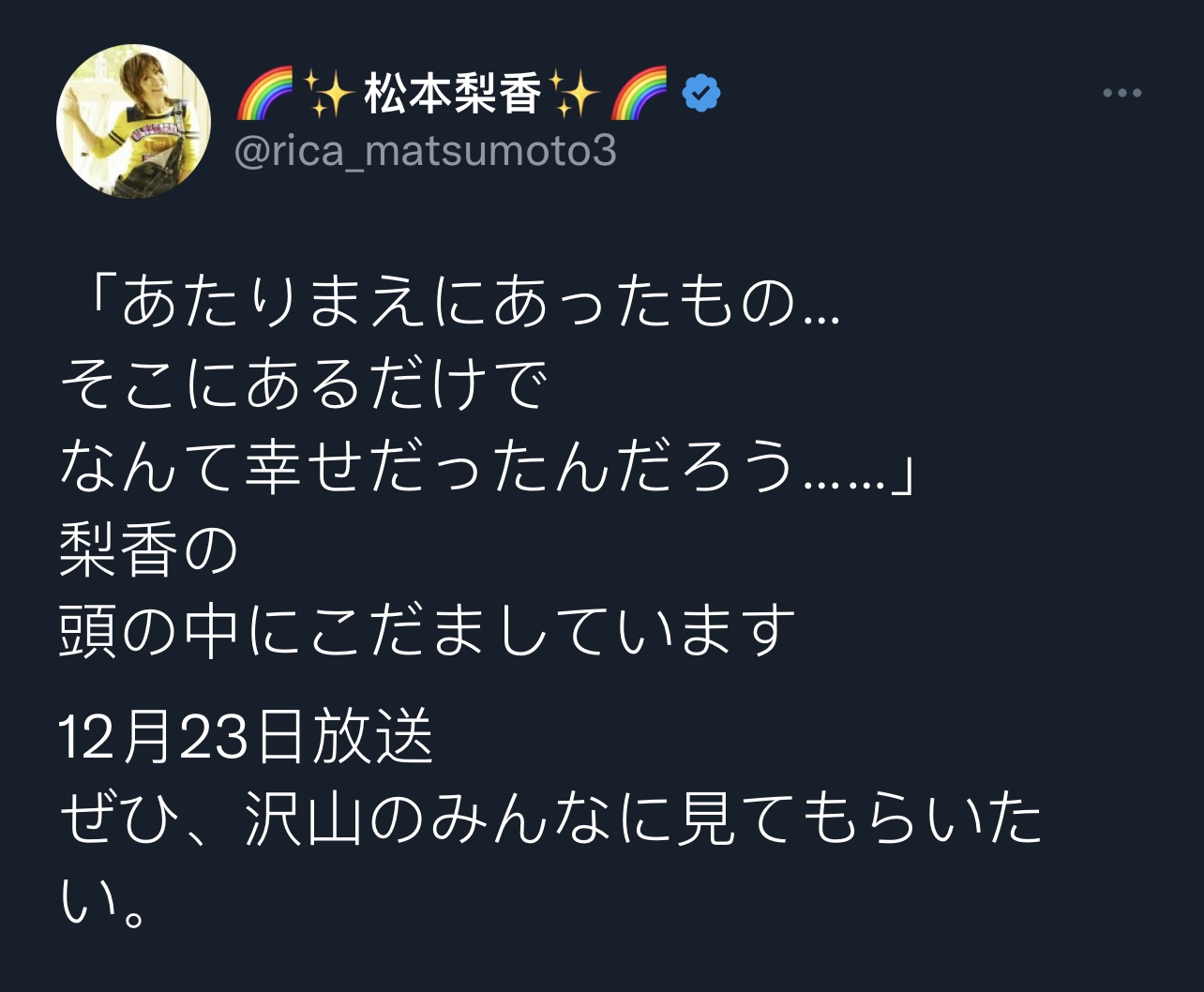Click the tweet line starting 「あたりまえにあったもの
Viewport: 1204px width, 992px height.
[x=450, y=303]
